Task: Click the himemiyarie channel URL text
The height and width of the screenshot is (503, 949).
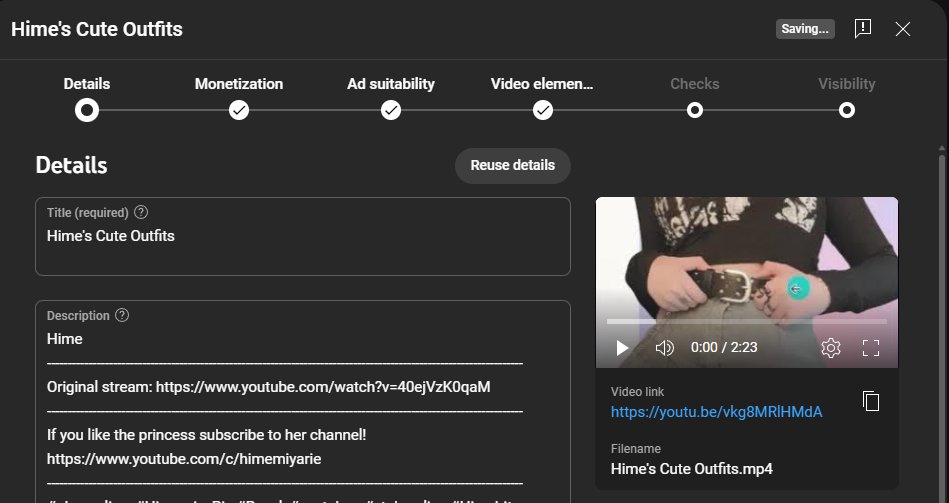Action: tap(184, 459)
